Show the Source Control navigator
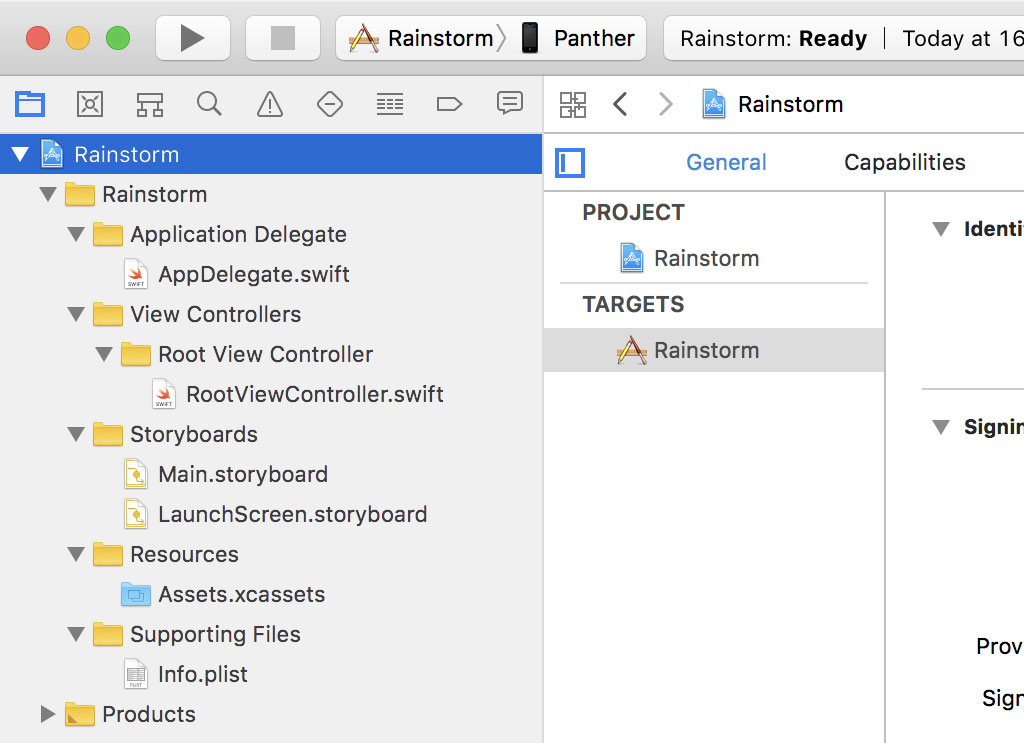Screen dimensions: 1024x743 (90, 103)
